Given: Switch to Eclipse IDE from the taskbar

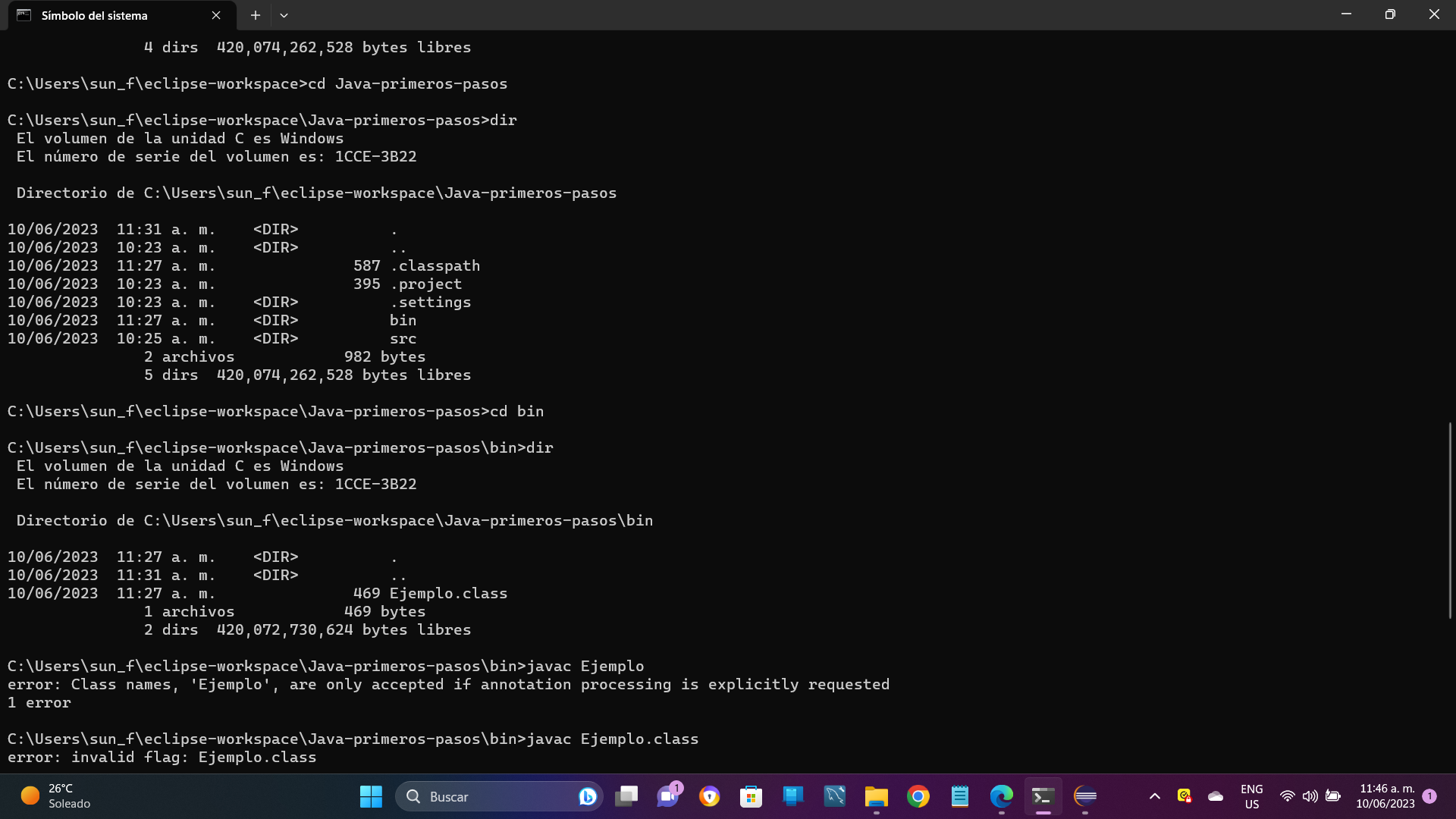Looking at the screenshot, I should [x=1085, y=796].
